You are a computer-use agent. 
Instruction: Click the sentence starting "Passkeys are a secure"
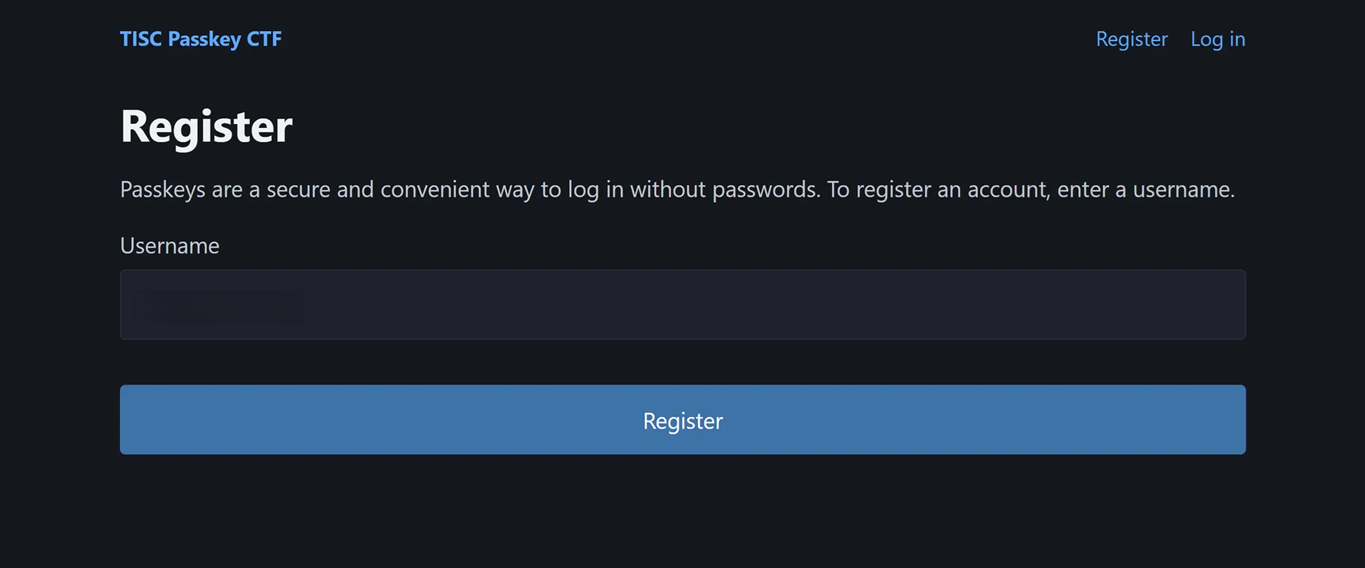pyautogui.click(x=677, y=189)
